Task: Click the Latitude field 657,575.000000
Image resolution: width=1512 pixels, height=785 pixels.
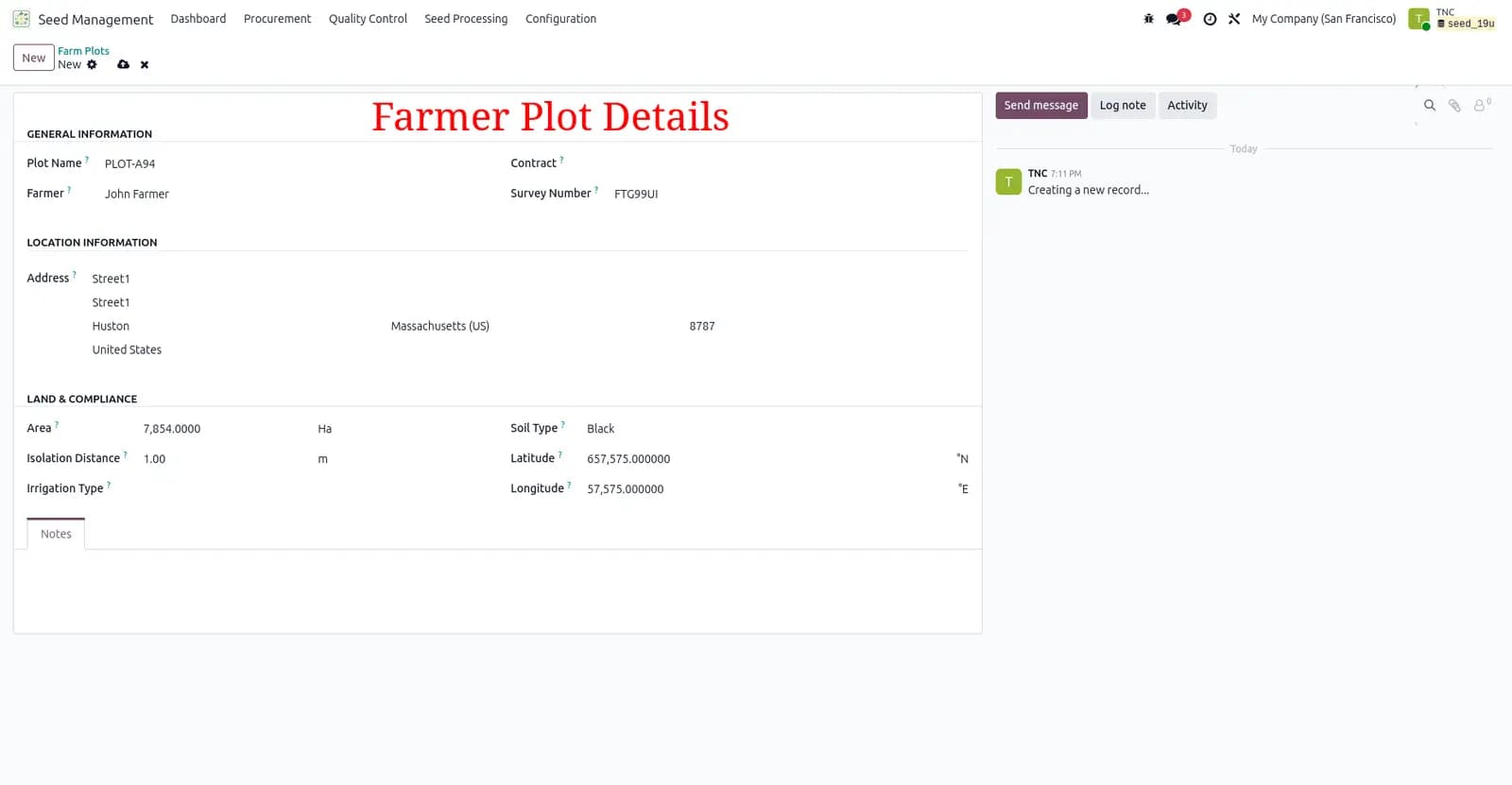Action: click(767, 459)
